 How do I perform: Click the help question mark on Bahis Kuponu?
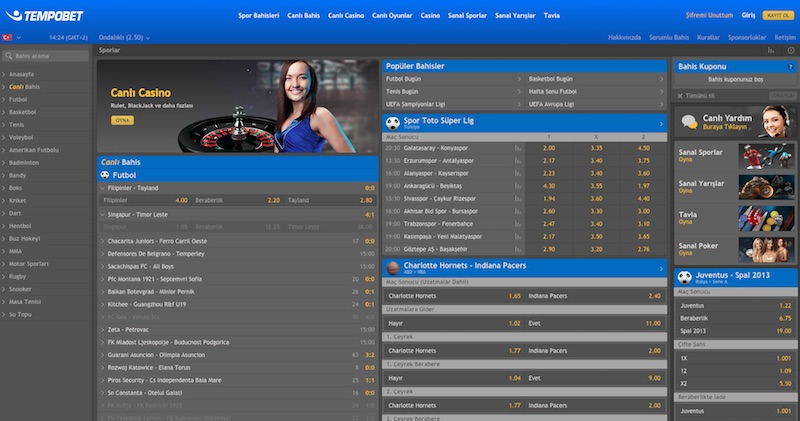click(x=790, y=67)
